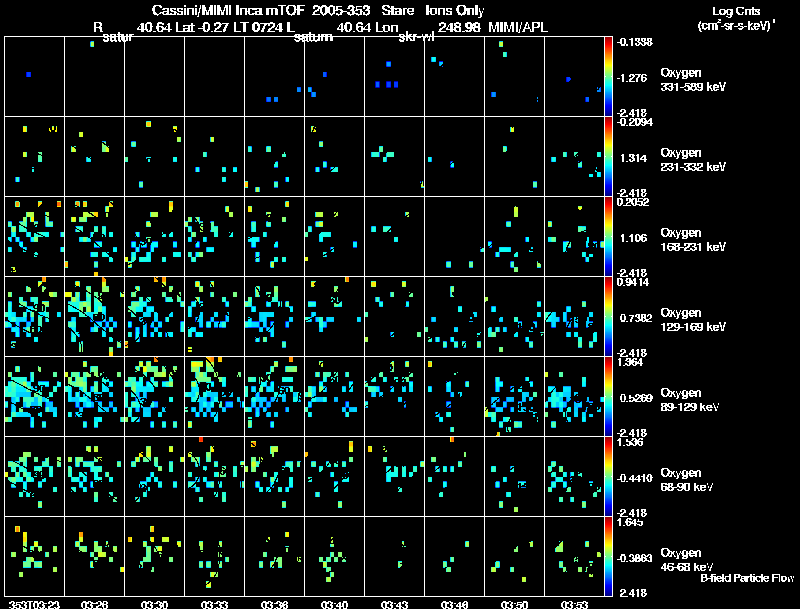The height and width of the screenshot is (609, 800).
Task: Click the colorbar beside Oxygen 129-169 keV
Action: [x=608, y=317]
